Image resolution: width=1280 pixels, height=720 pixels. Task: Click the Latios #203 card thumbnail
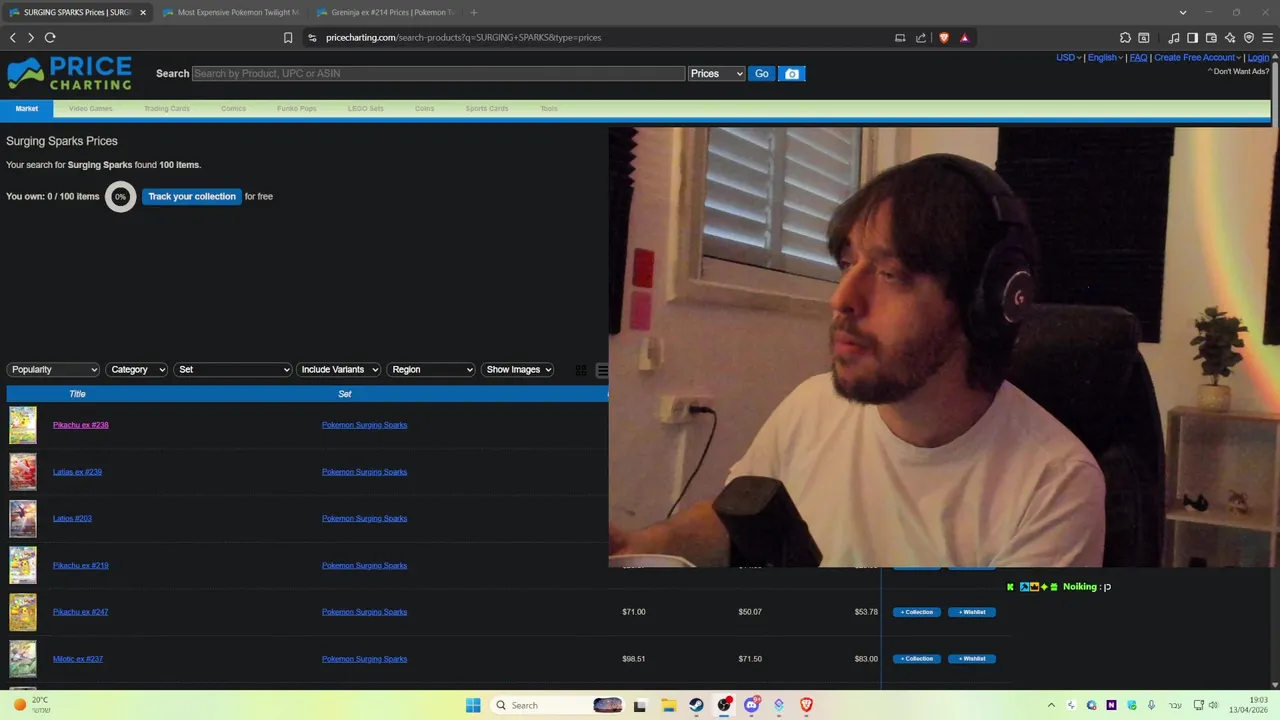(x=23, y=519)
